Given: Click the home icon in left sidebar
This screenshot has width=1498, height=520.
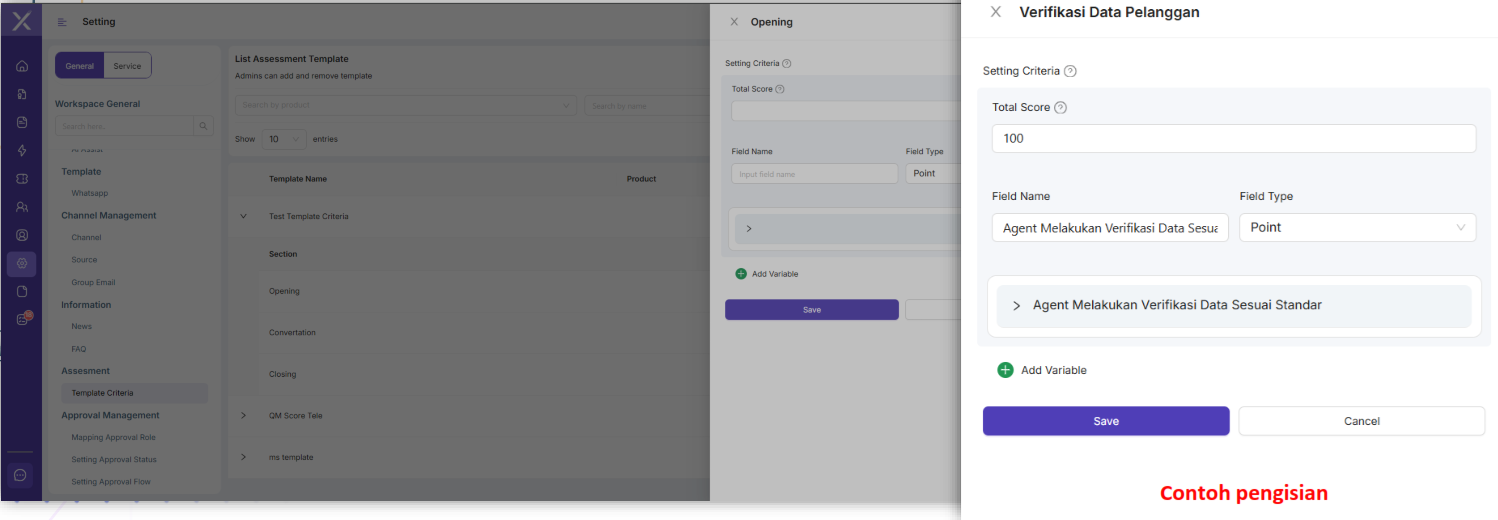Looking at the screenshot, I should pyautogui.click(x=22, y=66).
